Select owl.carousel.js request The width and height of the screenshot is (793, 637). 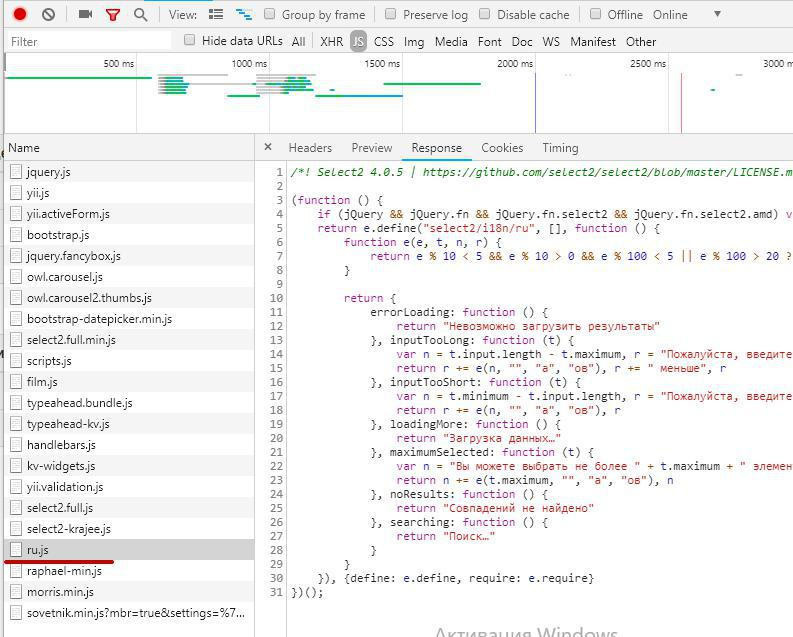pyautogui.click(x=129, y=277)
